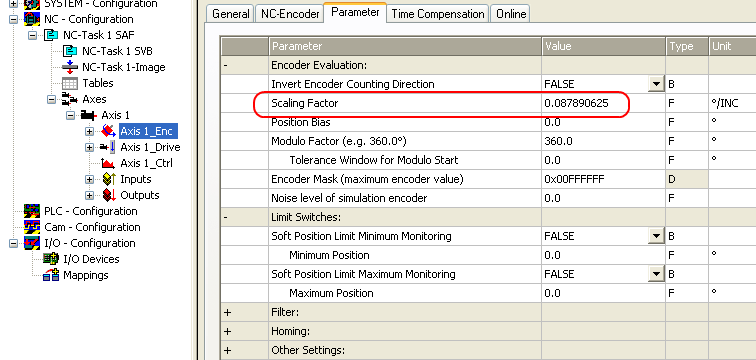Click the Encoder Mask type D cell
The height and width of the screenshot is (360, 756).
click(x=687, y=179)
